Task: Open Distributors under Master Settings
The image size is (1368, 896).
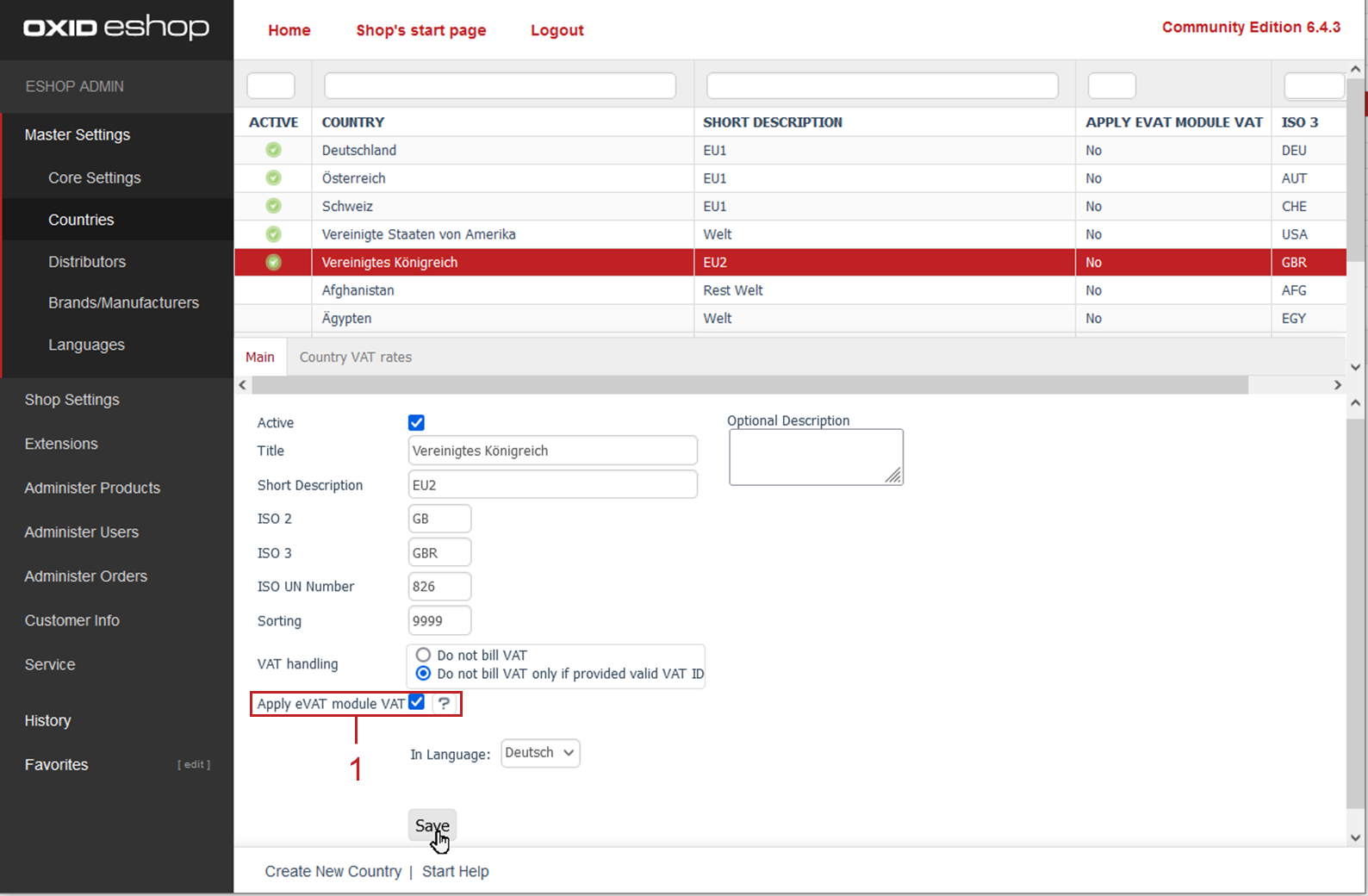Action: point(87,262)
